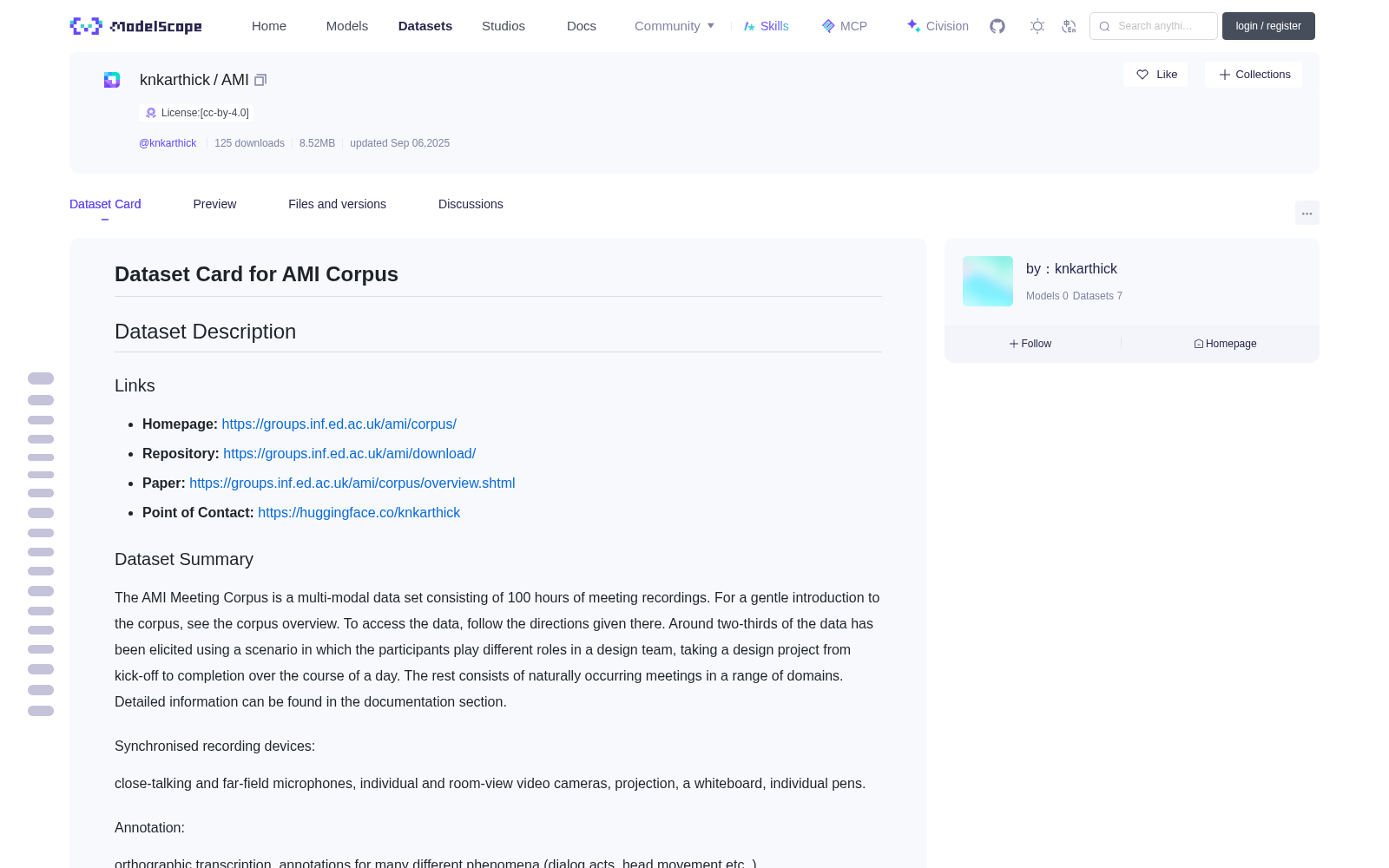Open the Docs nav item
Image resolution: width=1389 pixels, height=868 pixels.
coord(582,26)
